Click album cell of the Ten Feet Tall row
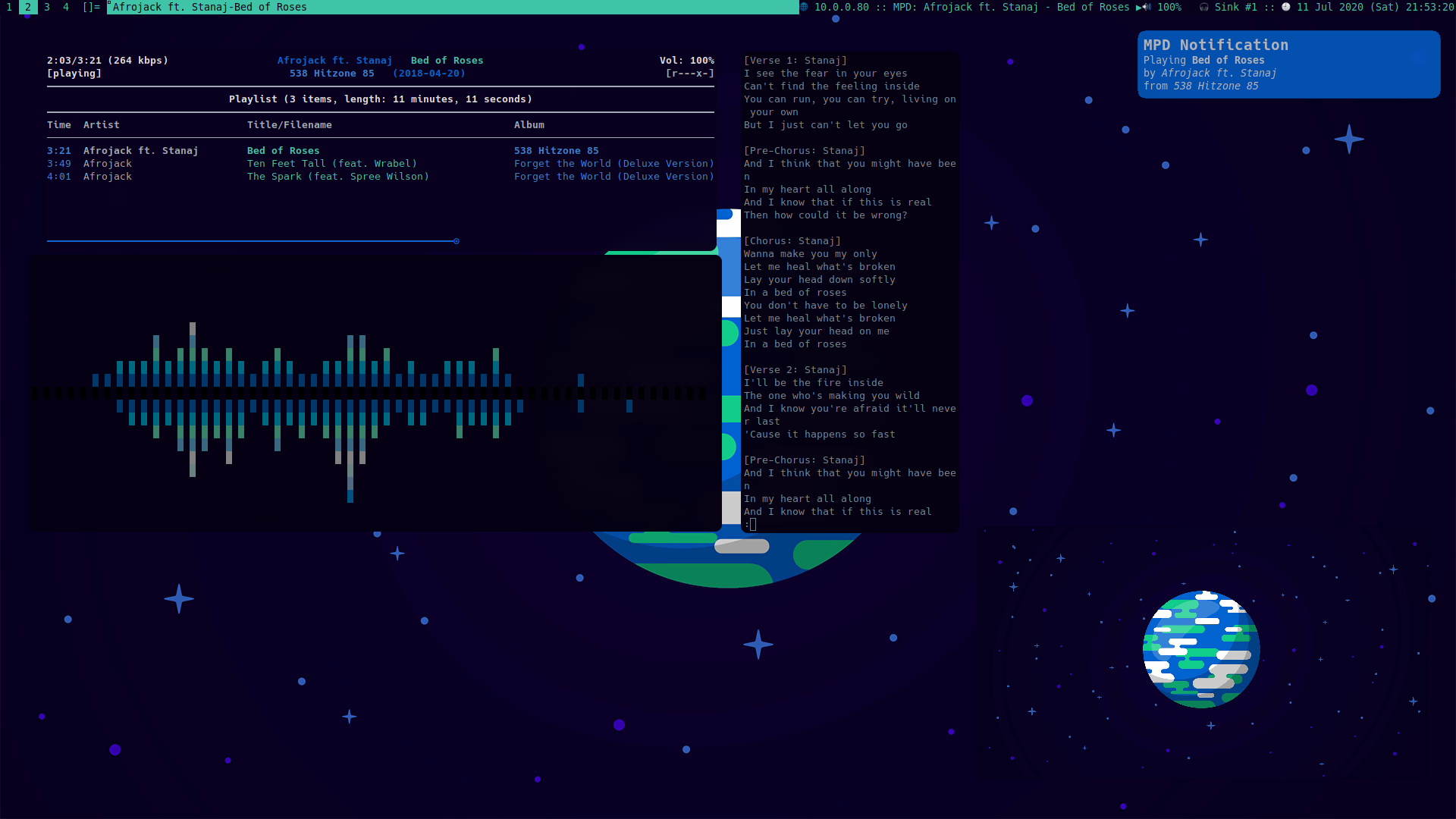Viewport: 1456px width, 819px height. (x=614, y=163)
